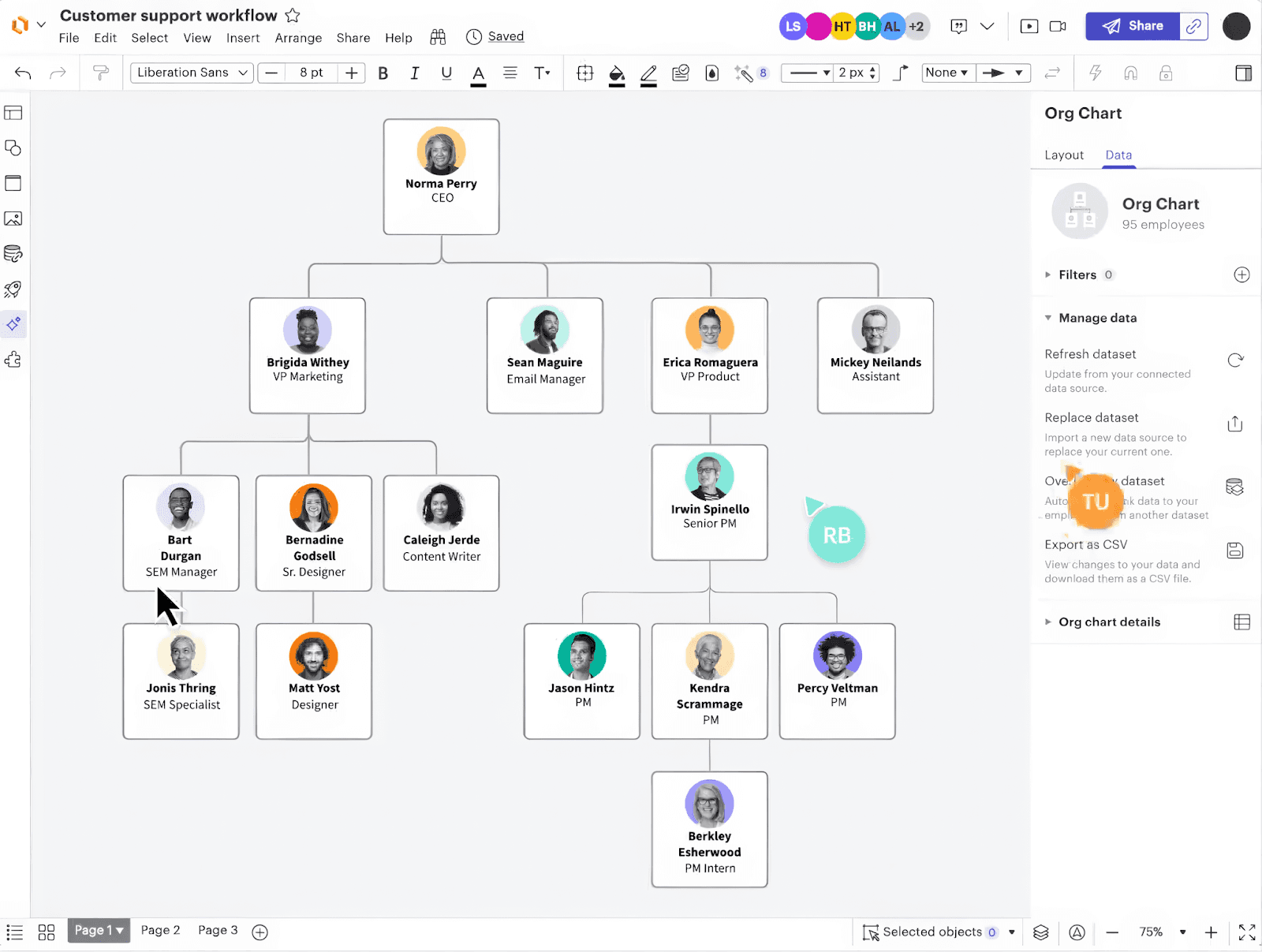Click the rocket icon in left sidebar
The width and height of the screenshot is (1262, 952).
(13, 289)
